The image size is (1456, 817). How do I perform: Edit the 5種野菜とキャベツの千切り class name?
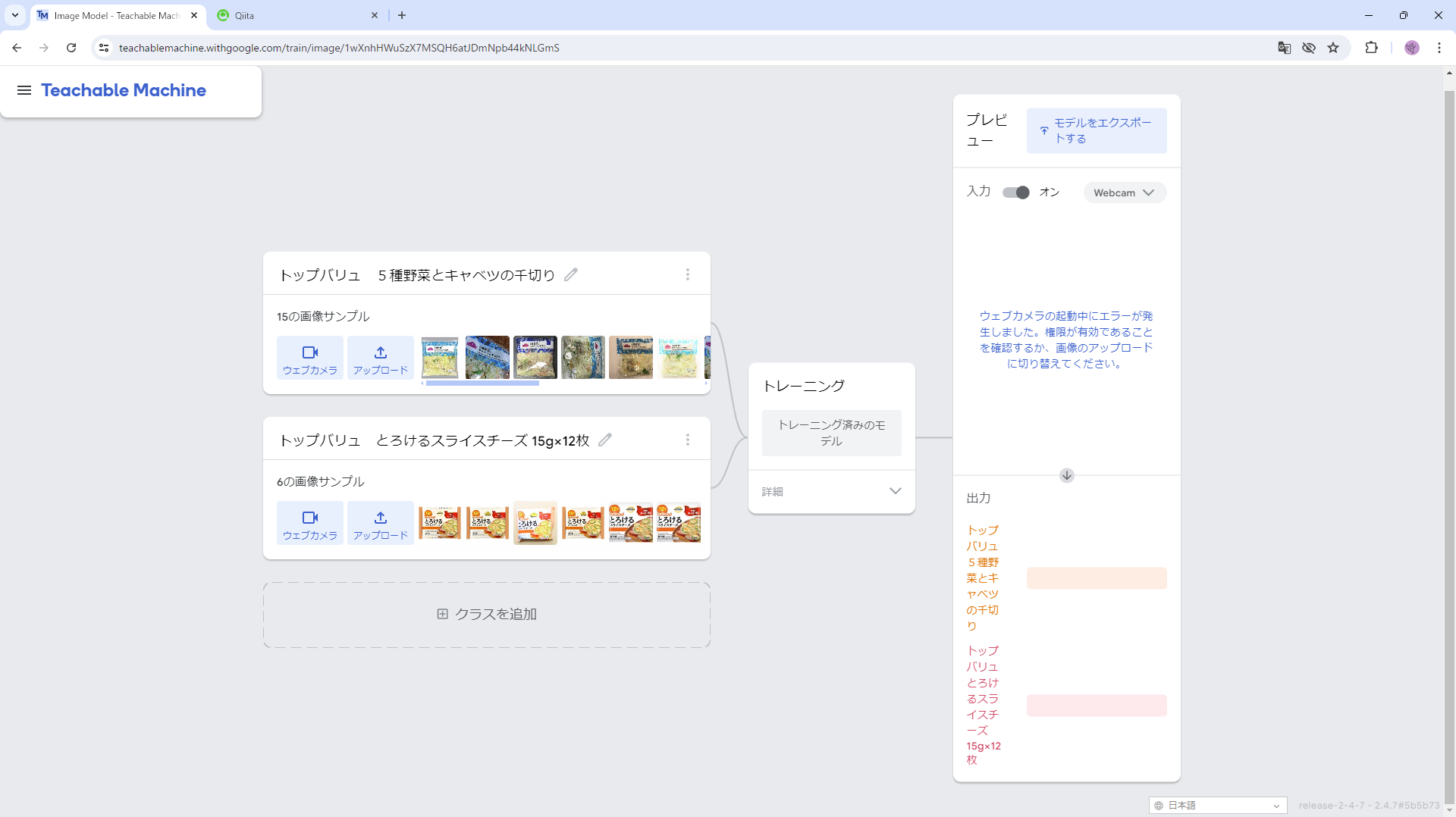pyautogui.click(x=571, y=275)
